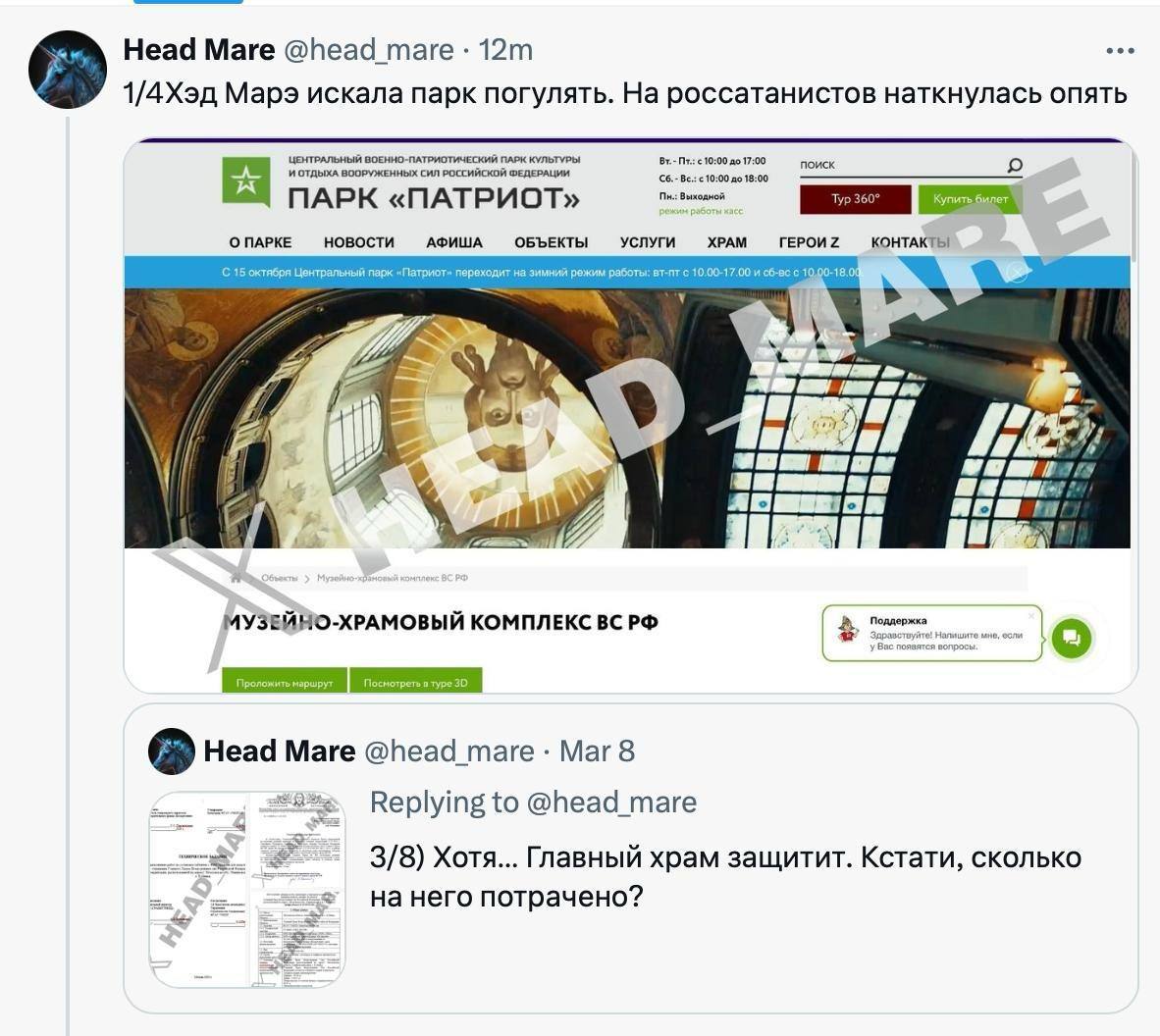Screen dimensions: 1160x1036
Task: Select the ХРАМ navigation item
Action: (726, 242)
